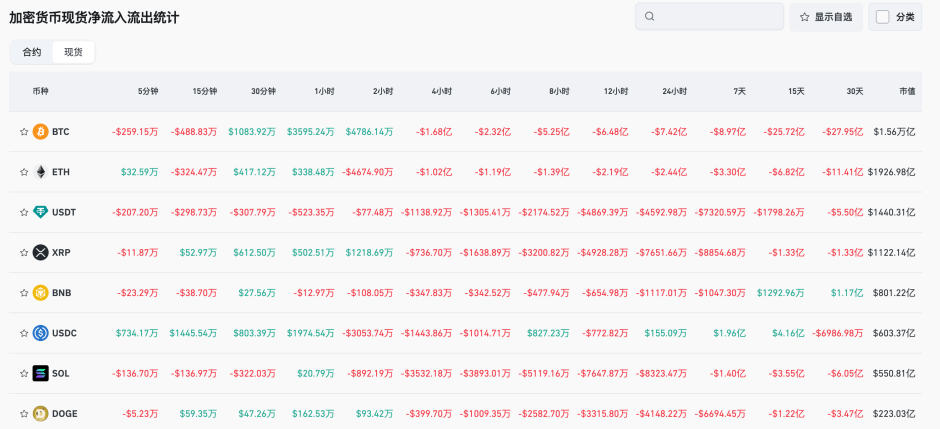Switch to the 合约 tab
This screenshot has height=429, width=940.
click(32, 52)
